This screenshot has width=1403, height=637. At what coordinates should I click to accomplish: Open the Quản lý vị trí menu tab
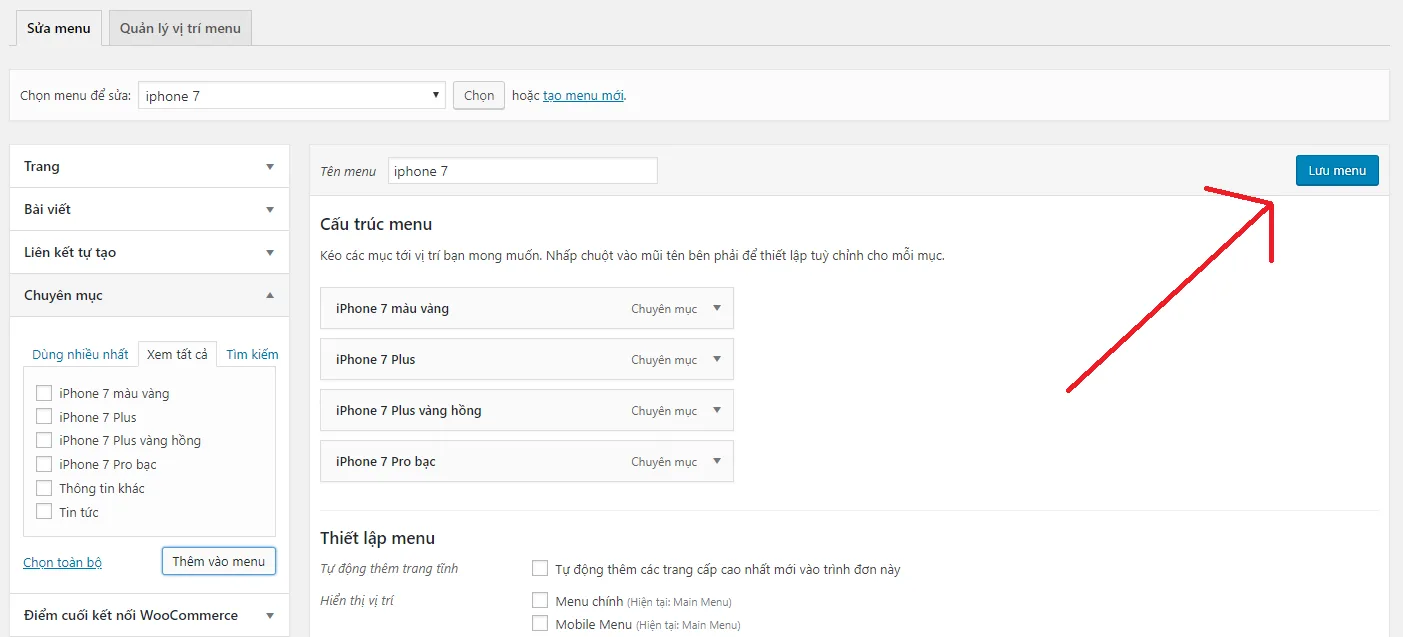(180, 28)
